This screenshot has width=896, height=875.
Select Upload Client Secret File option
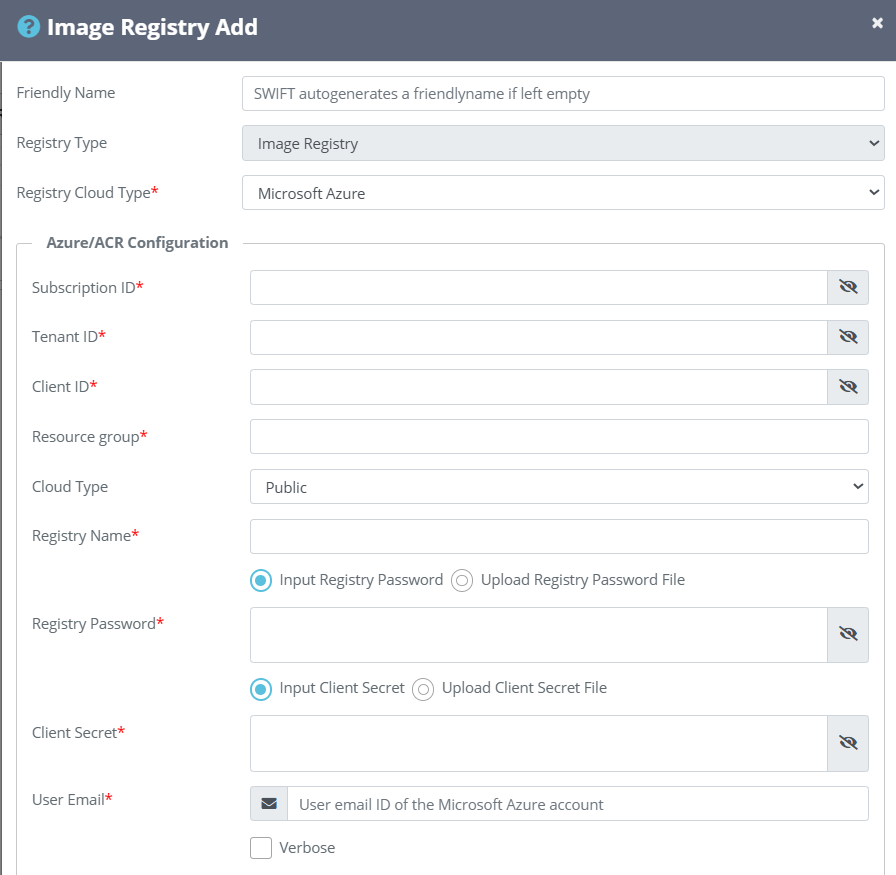(423, 689)
